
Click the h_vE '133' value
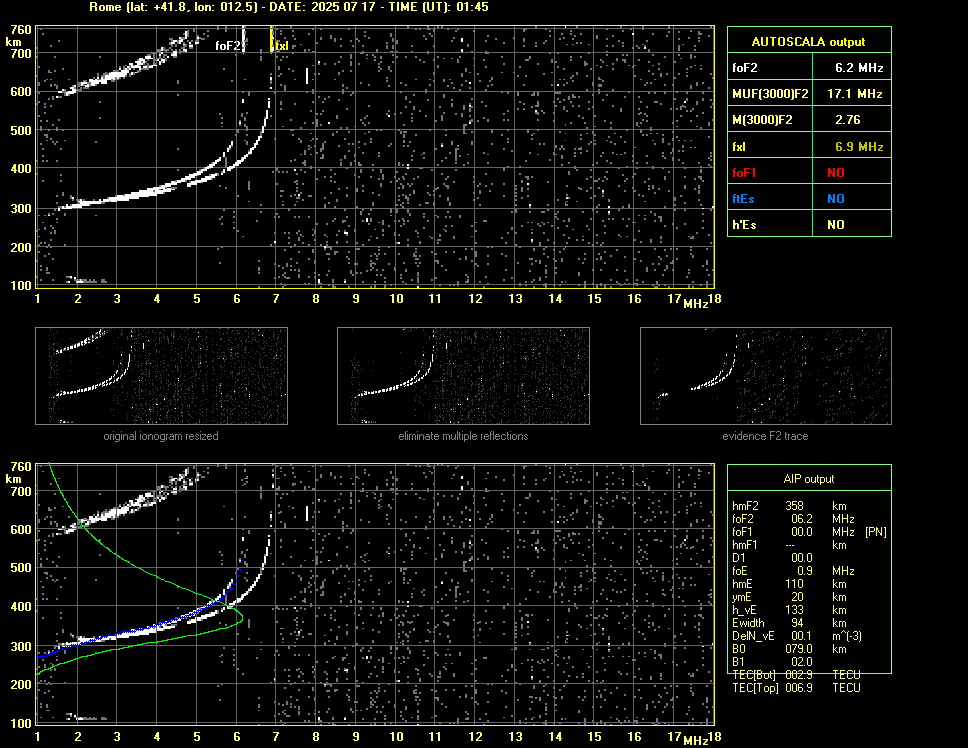[x=795, y=610]
